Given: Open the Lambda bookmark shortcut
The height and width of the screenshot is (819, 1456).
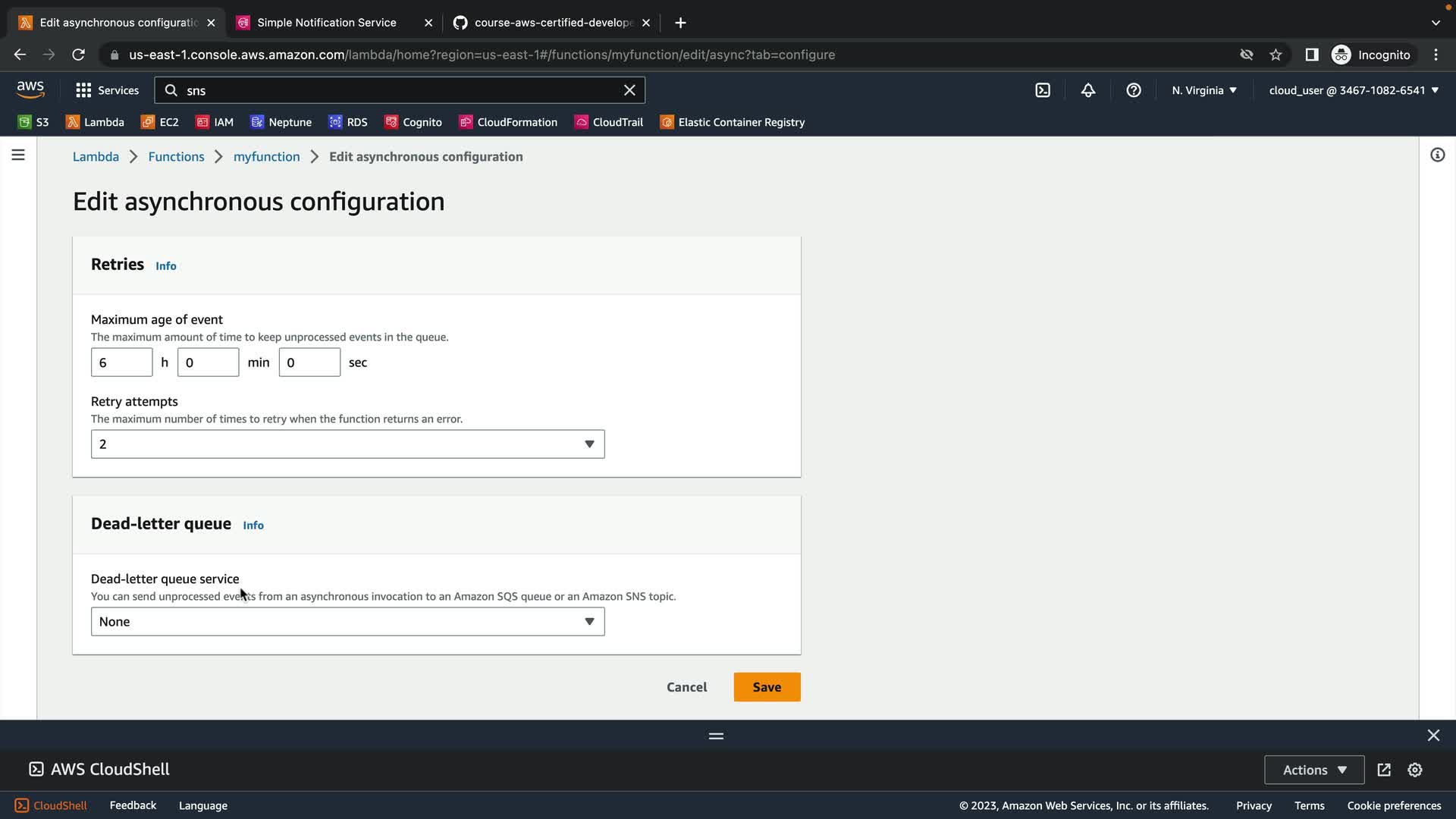Looking at the screenshot, I should tap(96, 122).
